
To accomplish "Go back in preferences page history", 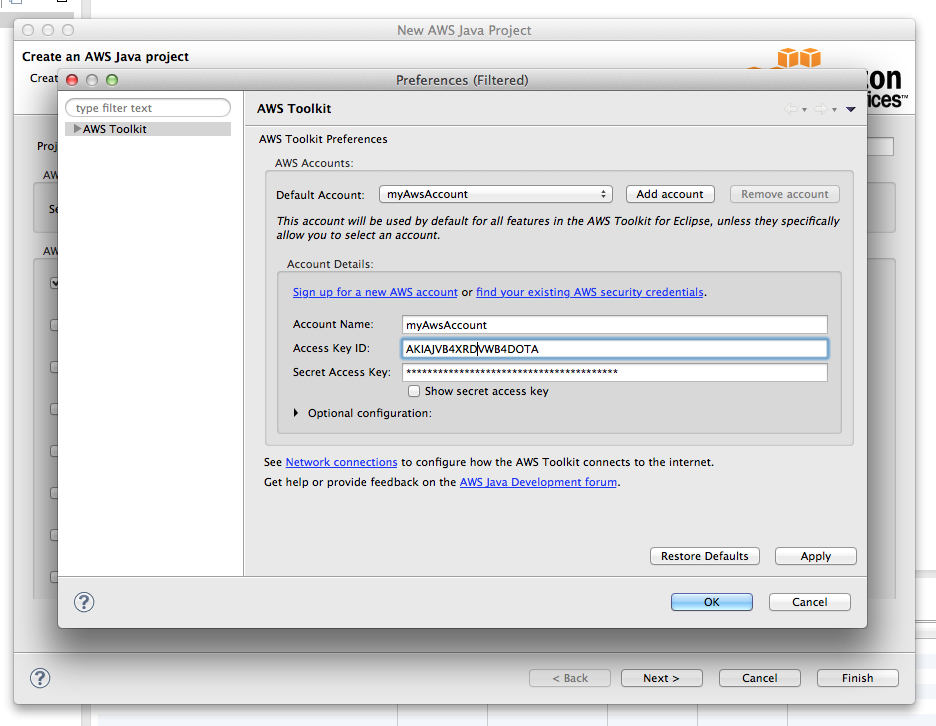I will (x=791, y=109).
